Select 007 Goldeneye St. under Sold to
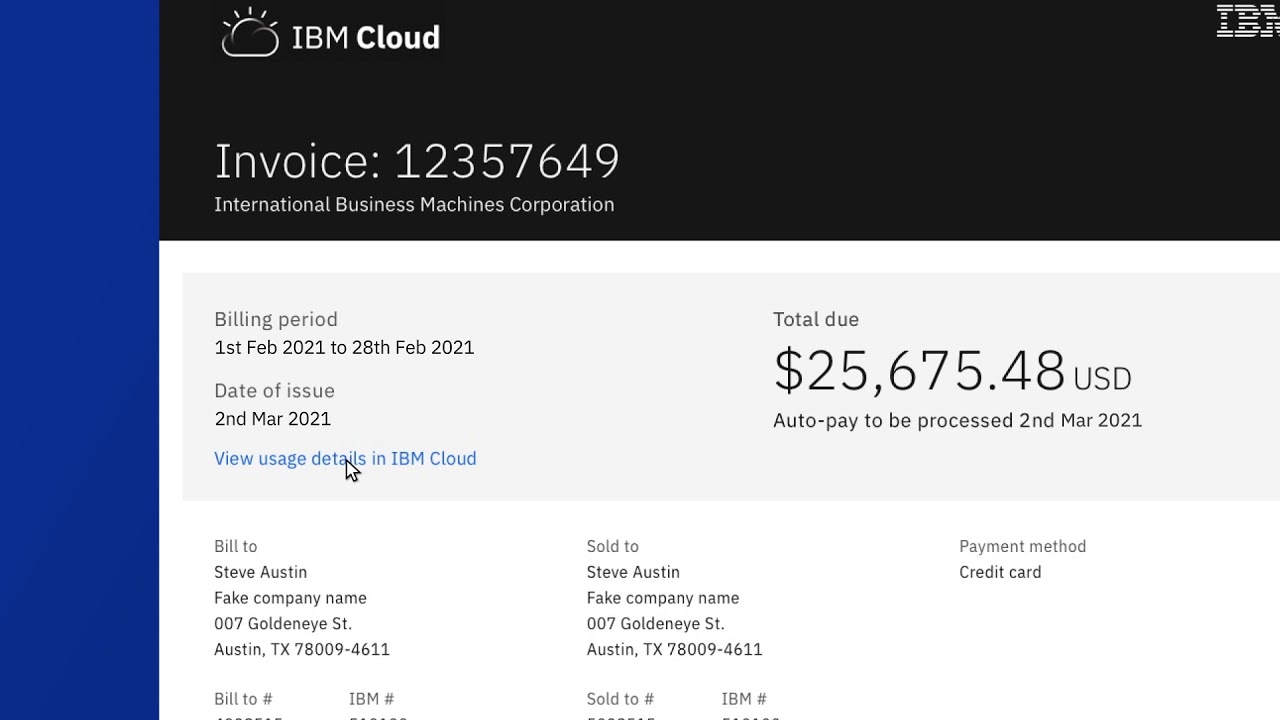Image resolution: width=1280 pixels, height=720 pixels. tap(655, 623)
